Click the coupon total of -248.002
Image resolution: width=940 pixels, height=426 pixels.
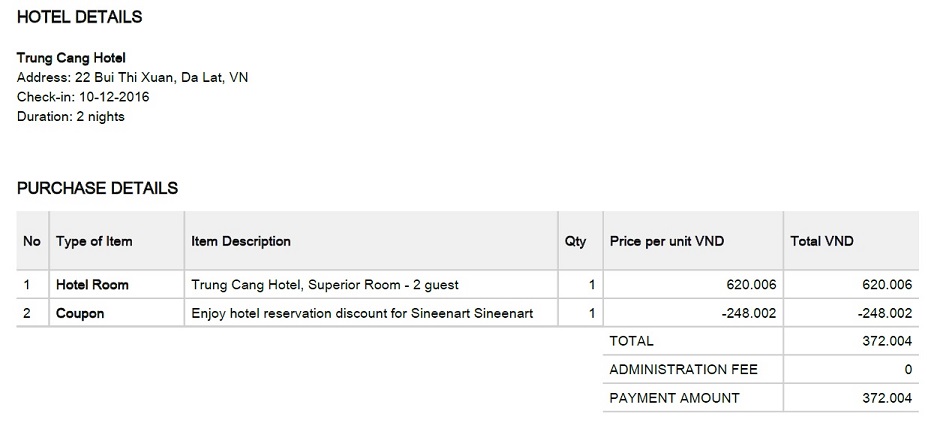[884, 313]
